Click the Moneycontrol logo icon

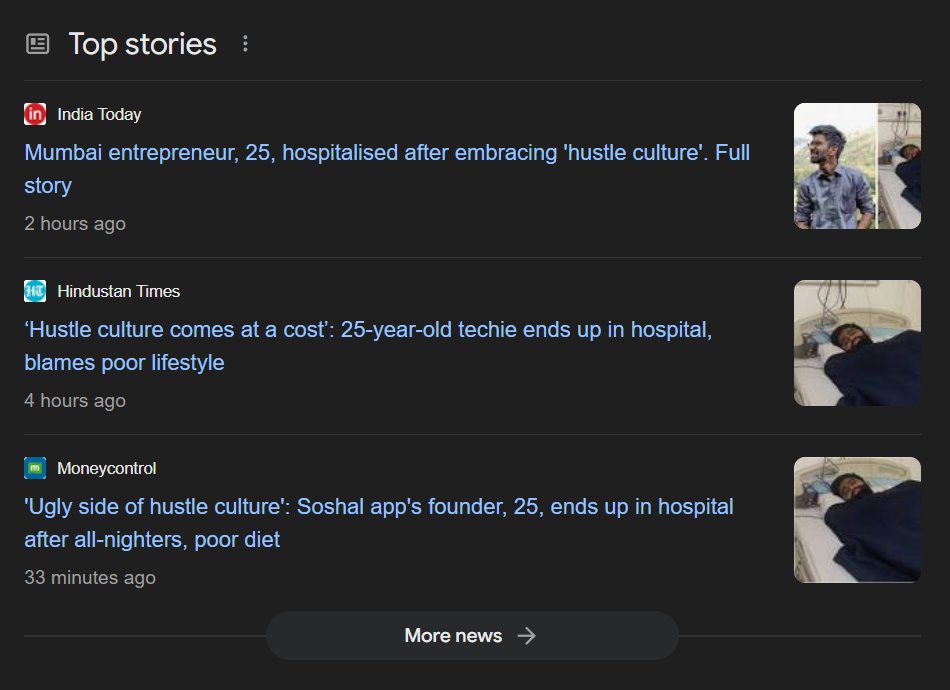point(35,468)
